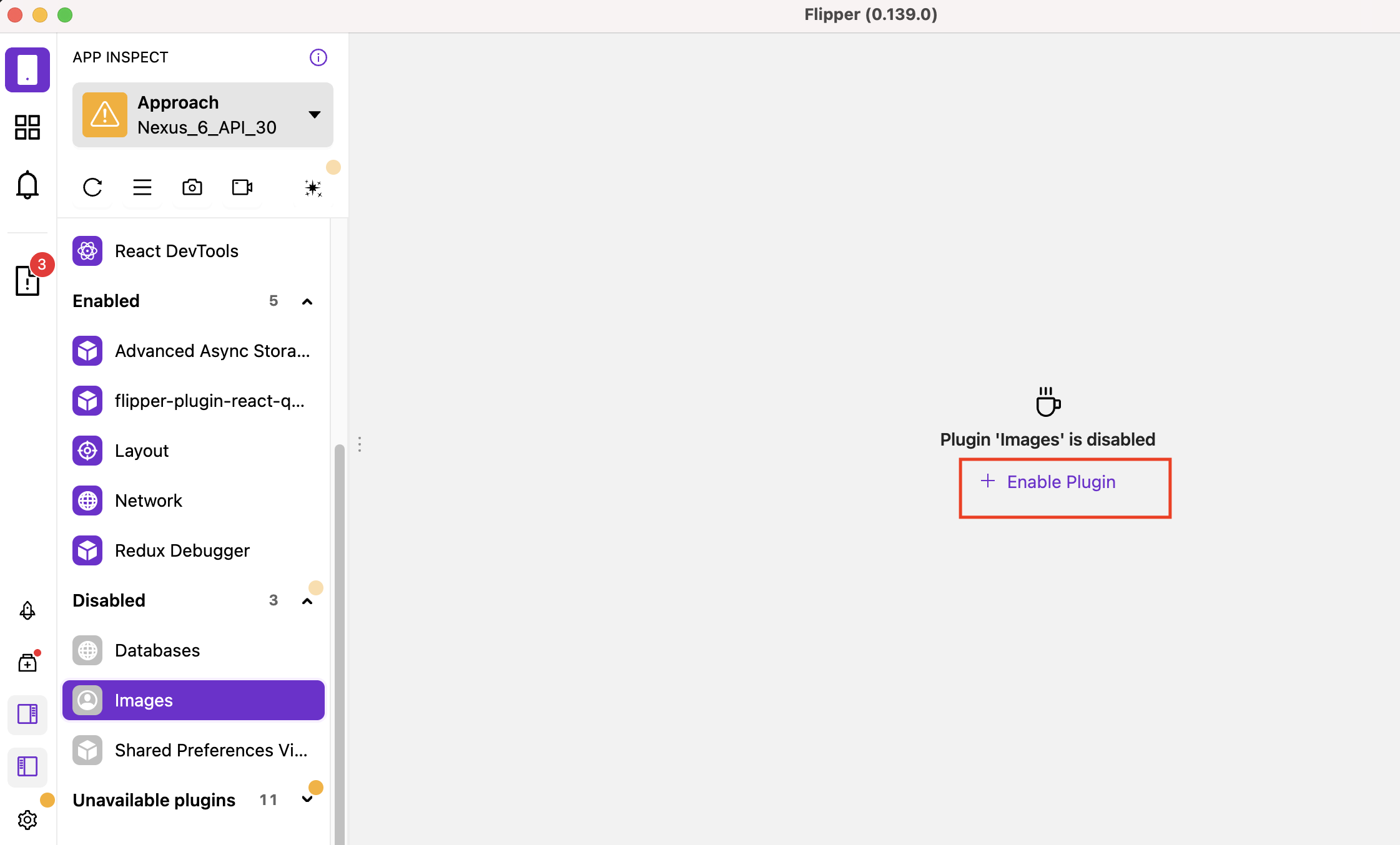
Task: Toggle the App Inspect device view
Action: [27, 70]
